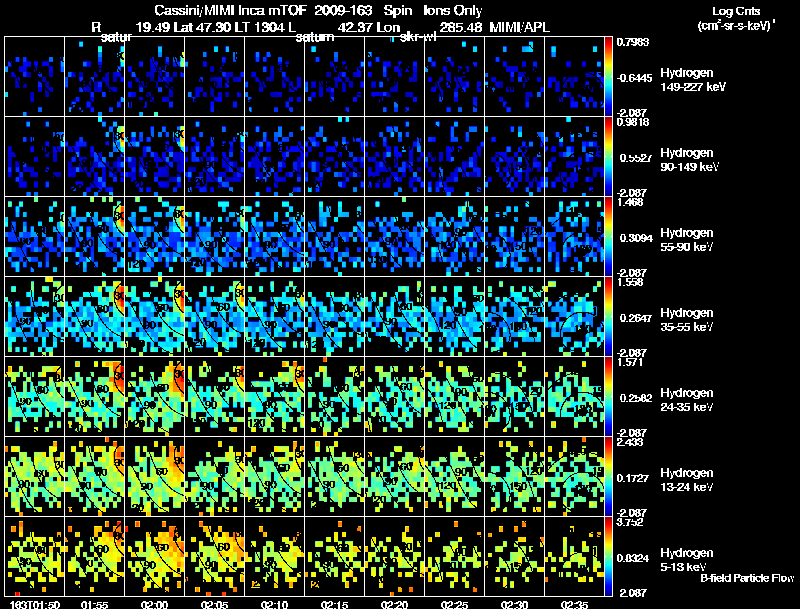Open the 13-24 keV Hydrogen image at 02:15
The height and width of the screenshot is (609, 800).
point(334,477)
